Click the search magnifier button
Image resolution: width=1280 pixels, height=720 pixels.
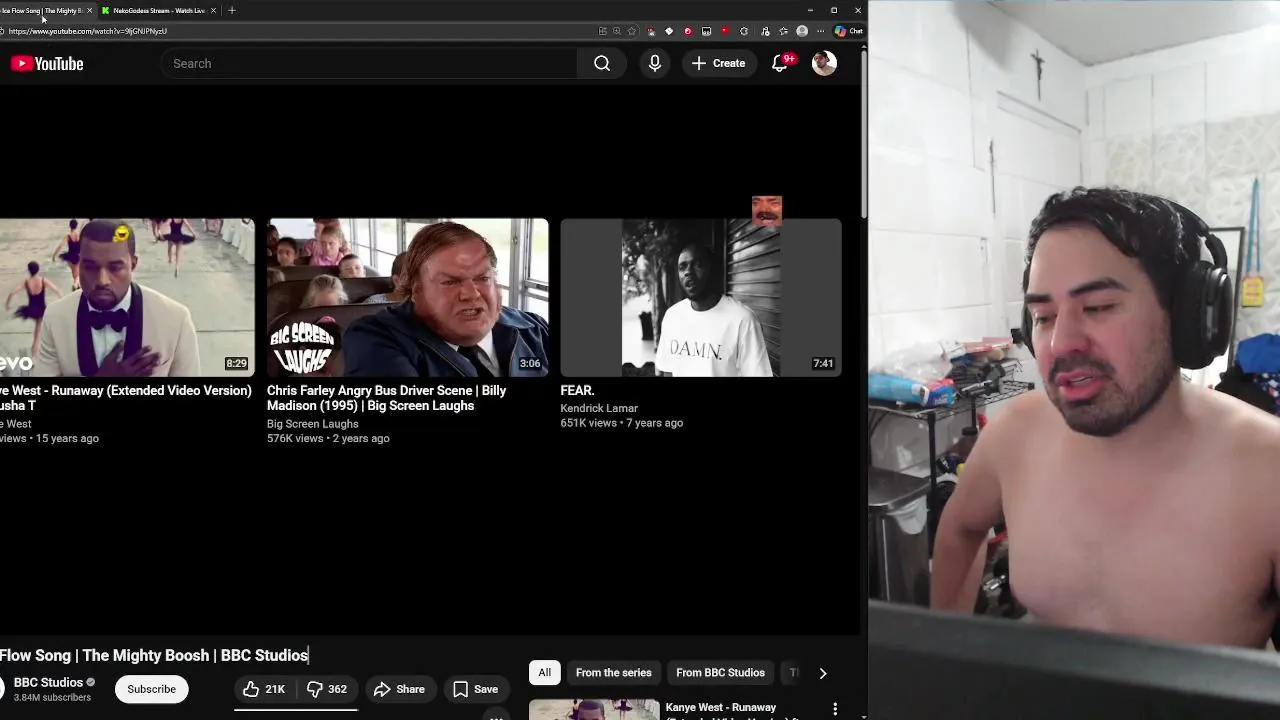coord(602,63)
